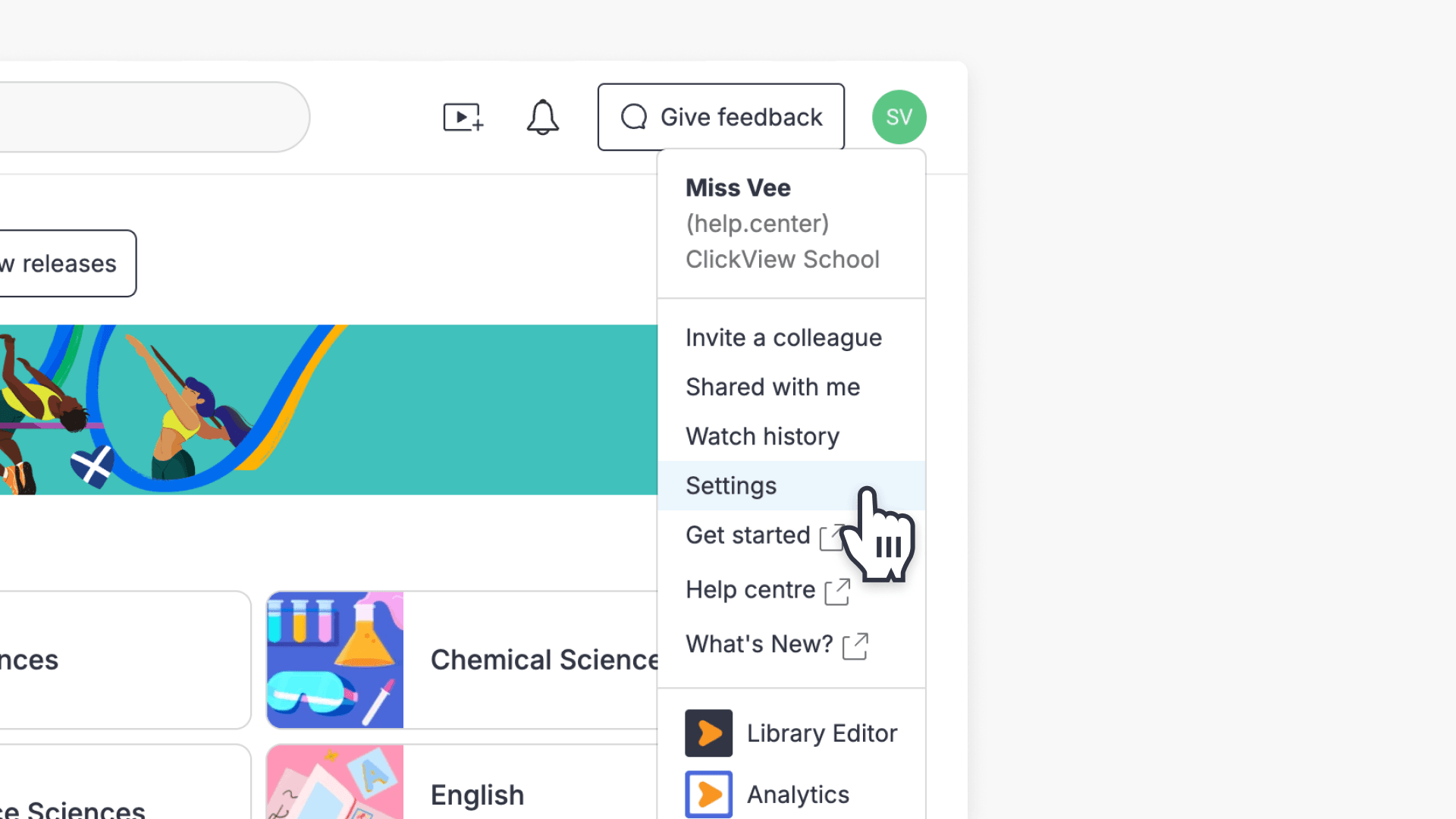Click the add video icon
Viewport: 1456px width, 819px height.
(x=463, y=118)
